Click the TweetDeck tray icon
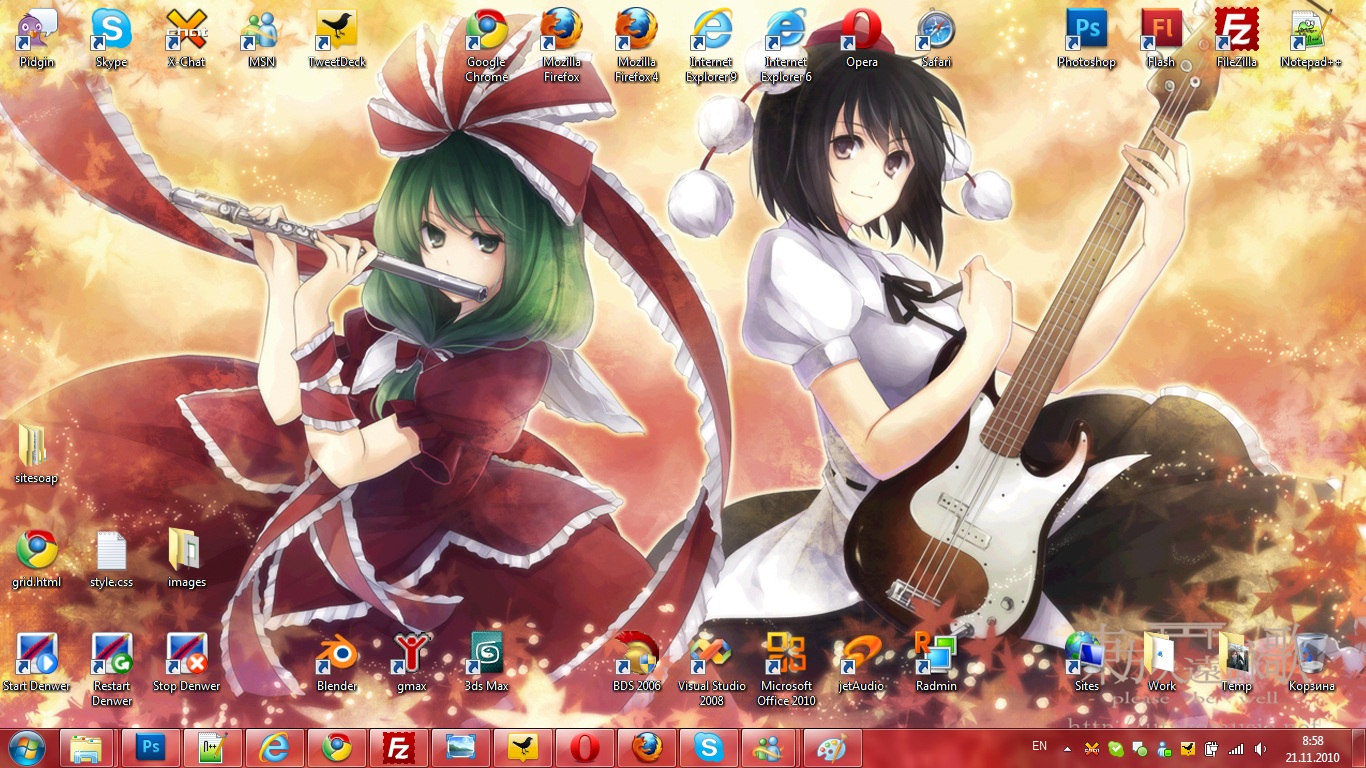This screenshot has height=768, width=1366. click(x=1188, y=748)
